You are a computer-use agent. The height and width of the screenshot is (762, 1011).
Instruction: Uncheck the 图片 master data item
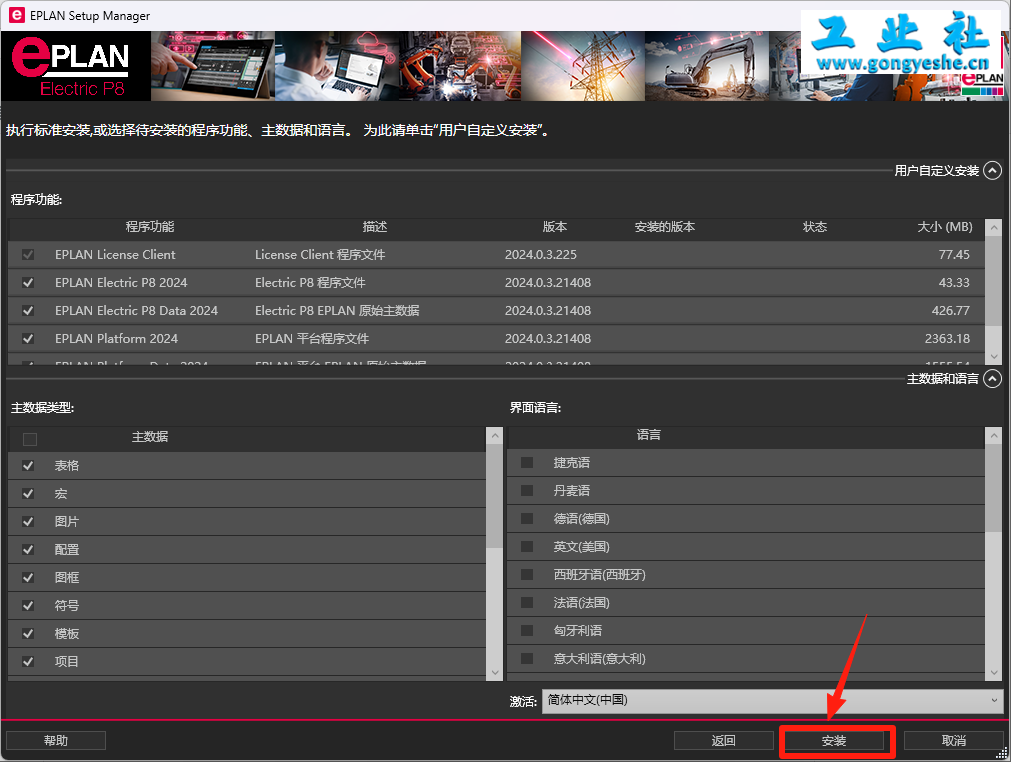[x=28, y=522]
